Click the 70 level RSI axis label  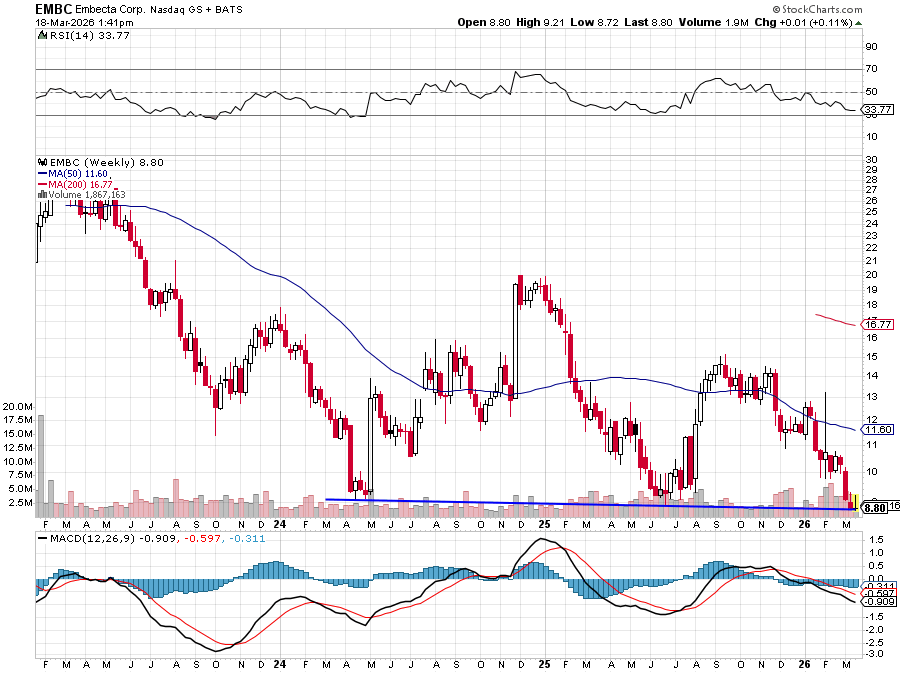click(x=871, y=68)
